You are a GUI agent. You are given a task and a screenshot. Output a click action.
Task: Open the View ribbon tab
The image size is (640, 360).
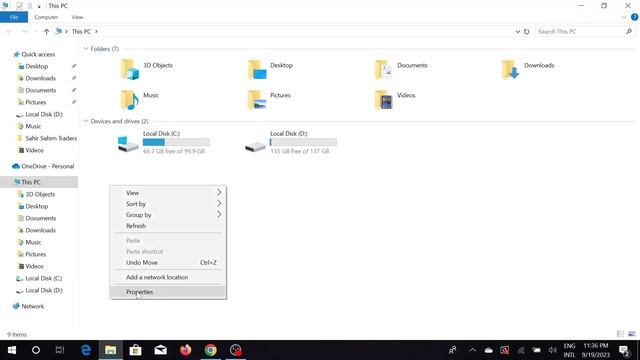click(x=77, y=17)
